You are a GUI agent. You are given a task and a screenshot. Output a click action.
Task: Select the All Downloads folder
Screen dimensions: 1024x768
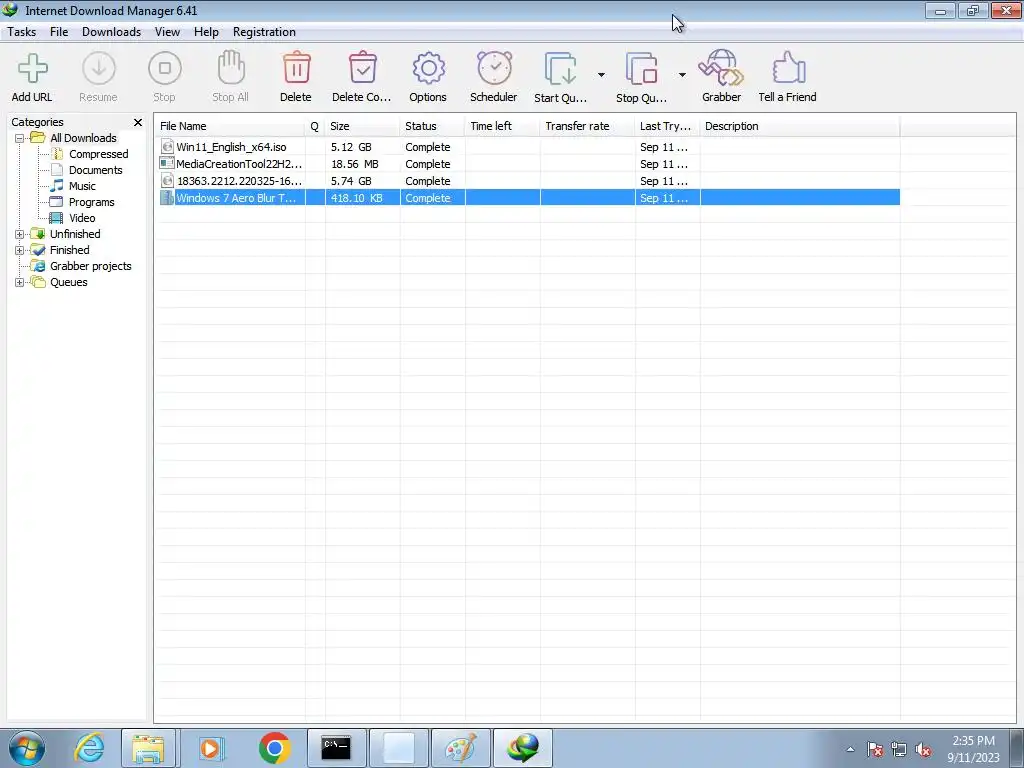83,138
